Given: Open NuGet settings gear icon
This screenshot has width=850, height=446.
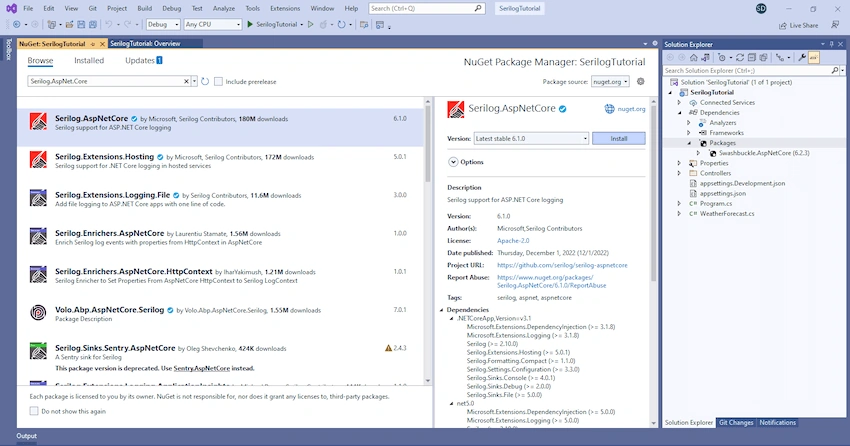Looking at the screenshot, I should (x=641, y=81).
